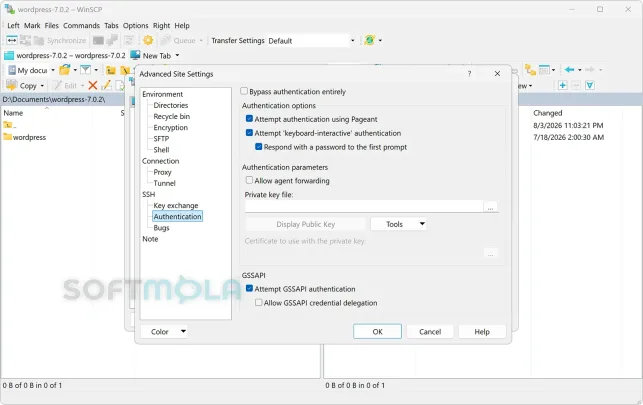
Task: Click the Rename pencil icon
Action: [x=106, y=85]
